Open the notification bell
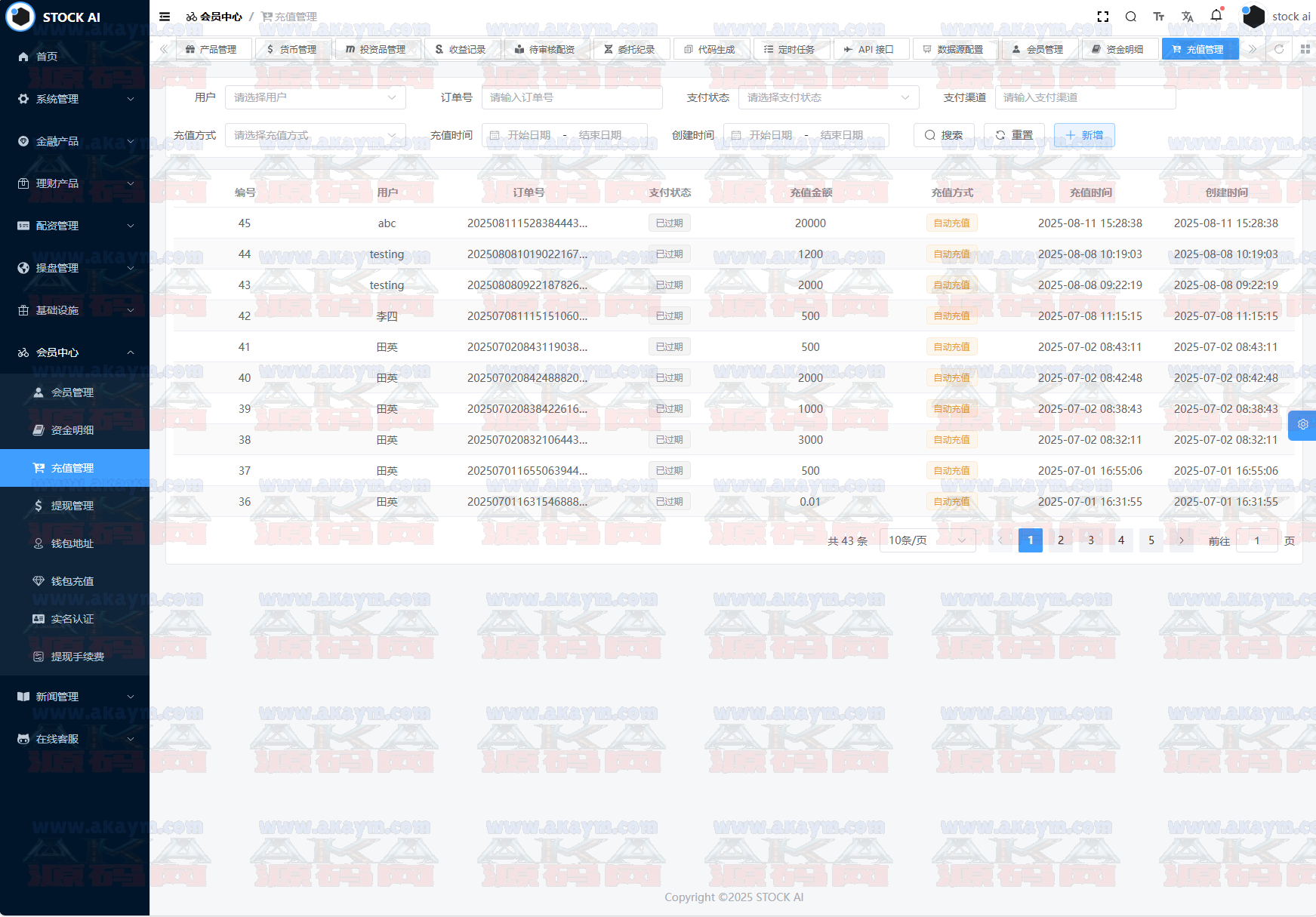 [1216, 16]
